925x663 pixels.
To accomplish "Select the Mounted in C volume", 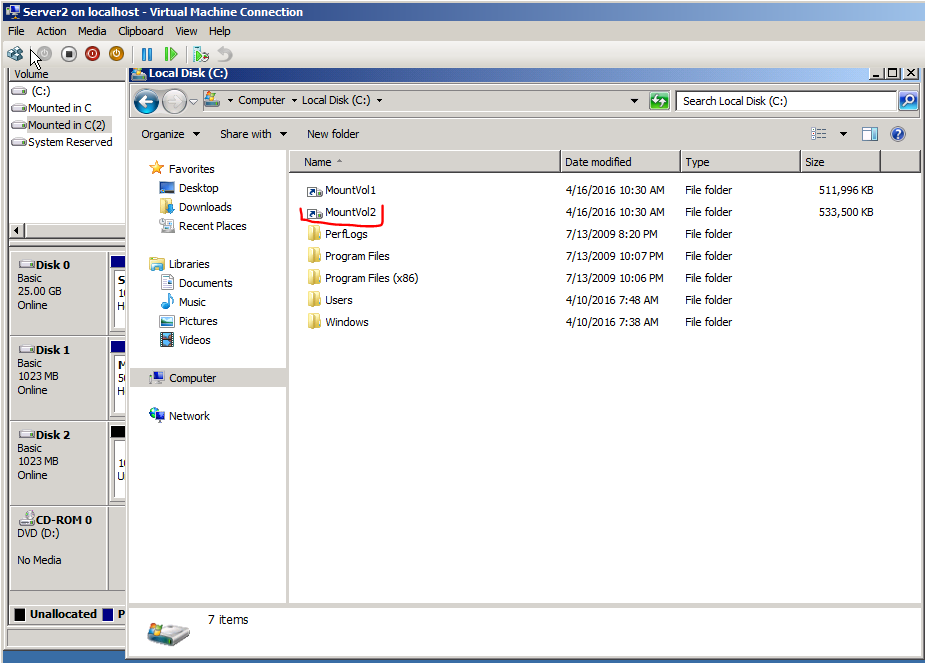I will point(59,108).
